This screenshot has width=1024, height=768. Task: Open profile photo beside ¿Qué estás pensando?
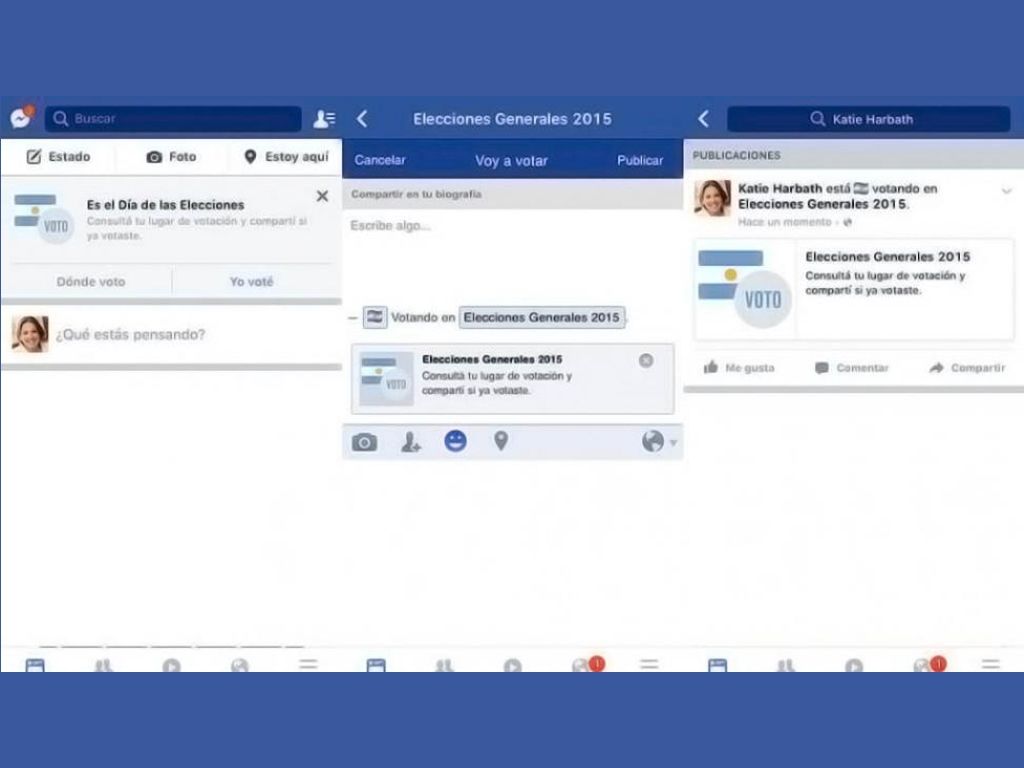30,334
